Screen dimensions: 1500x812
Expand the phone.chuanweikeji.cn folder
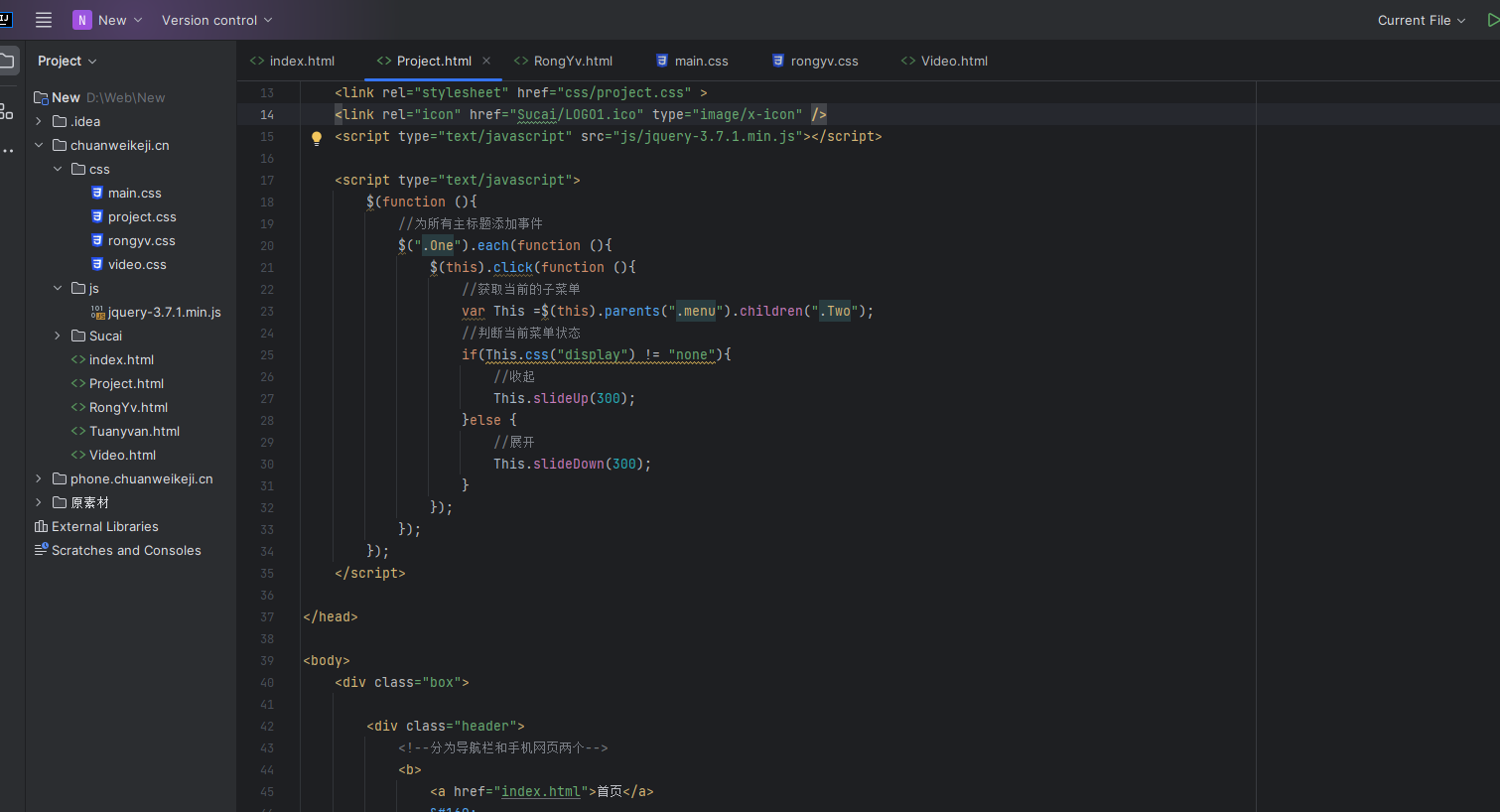coord(39,478)
